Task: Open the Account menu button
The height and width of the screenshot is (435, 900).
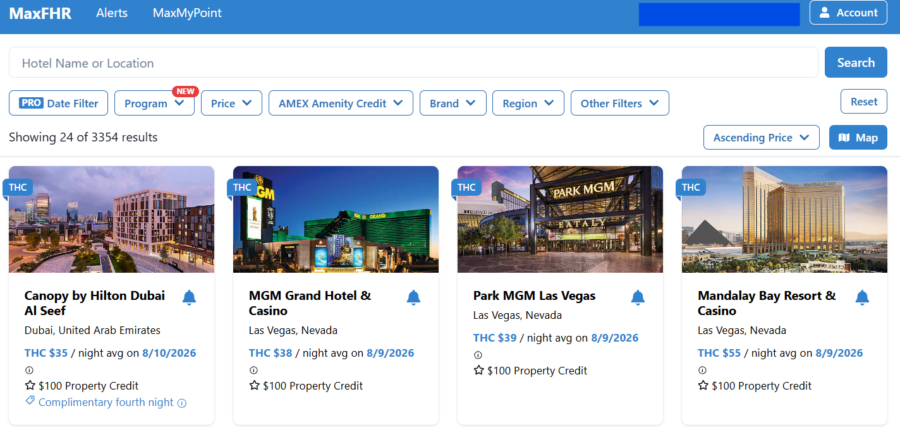Action: 848,13
